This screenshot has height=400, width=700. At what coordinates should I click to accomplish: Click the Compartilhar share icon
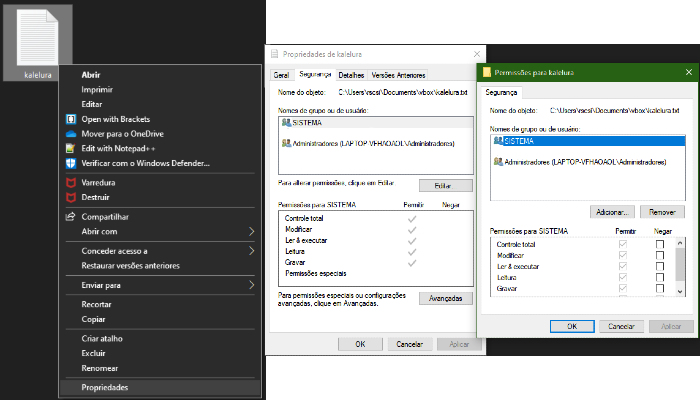pyautogui.click(x=71, y=217)
